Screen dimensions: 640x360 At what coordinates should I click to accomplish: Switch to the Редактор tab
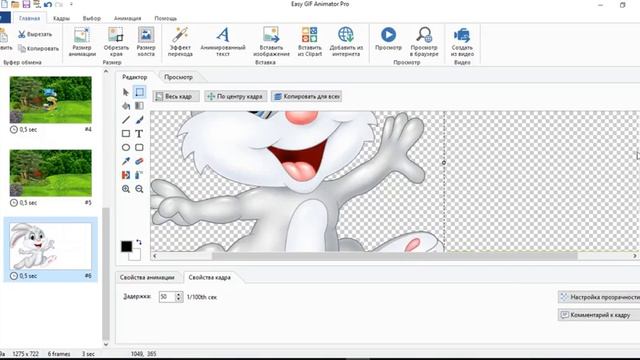coord(134,77)
